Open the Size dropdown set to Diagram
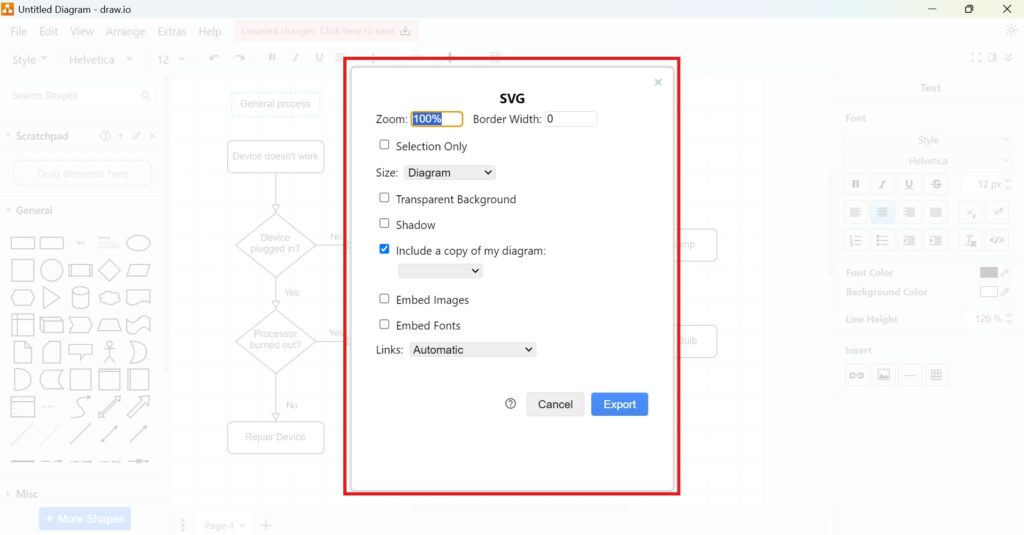 (448, 173)
